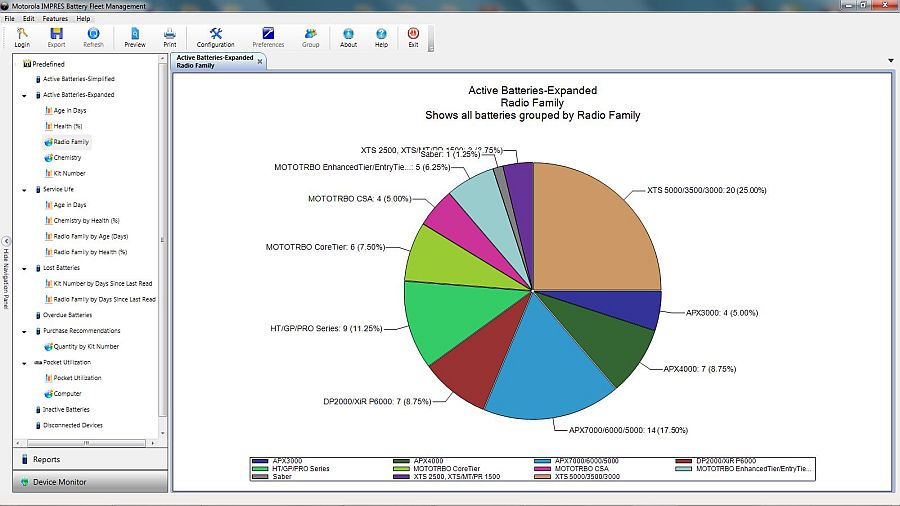
Task: Open the Reports panel button
Action: tap(90, 459)
